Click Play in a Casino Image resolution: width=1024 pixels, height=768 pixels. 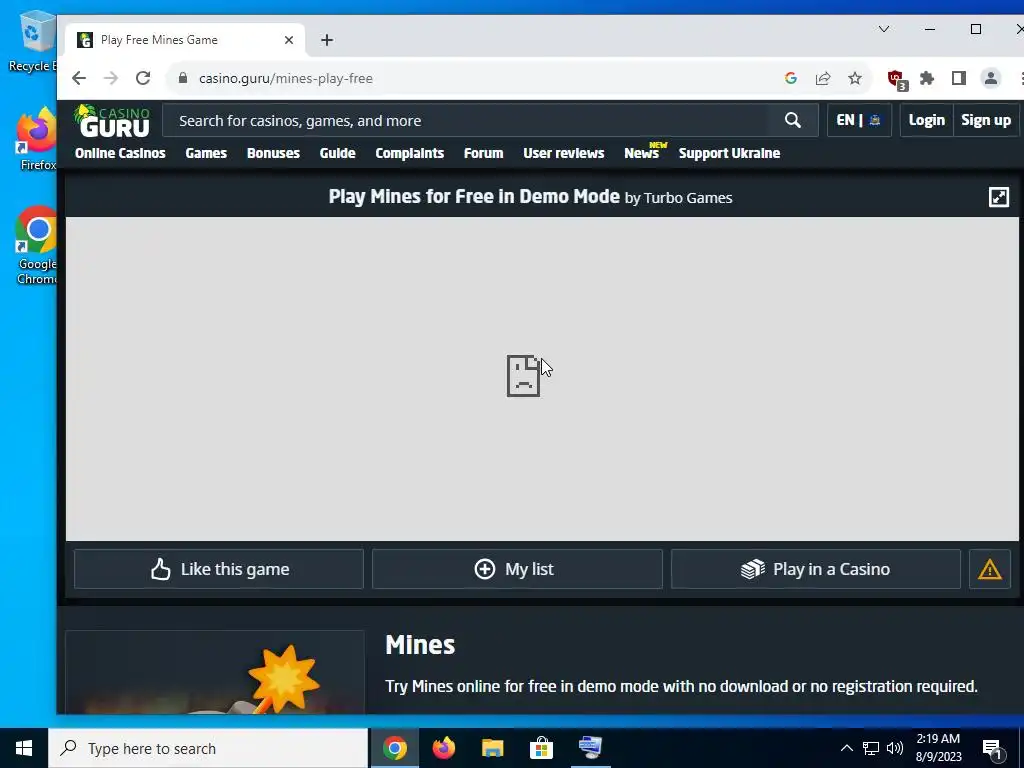(816, 569)
